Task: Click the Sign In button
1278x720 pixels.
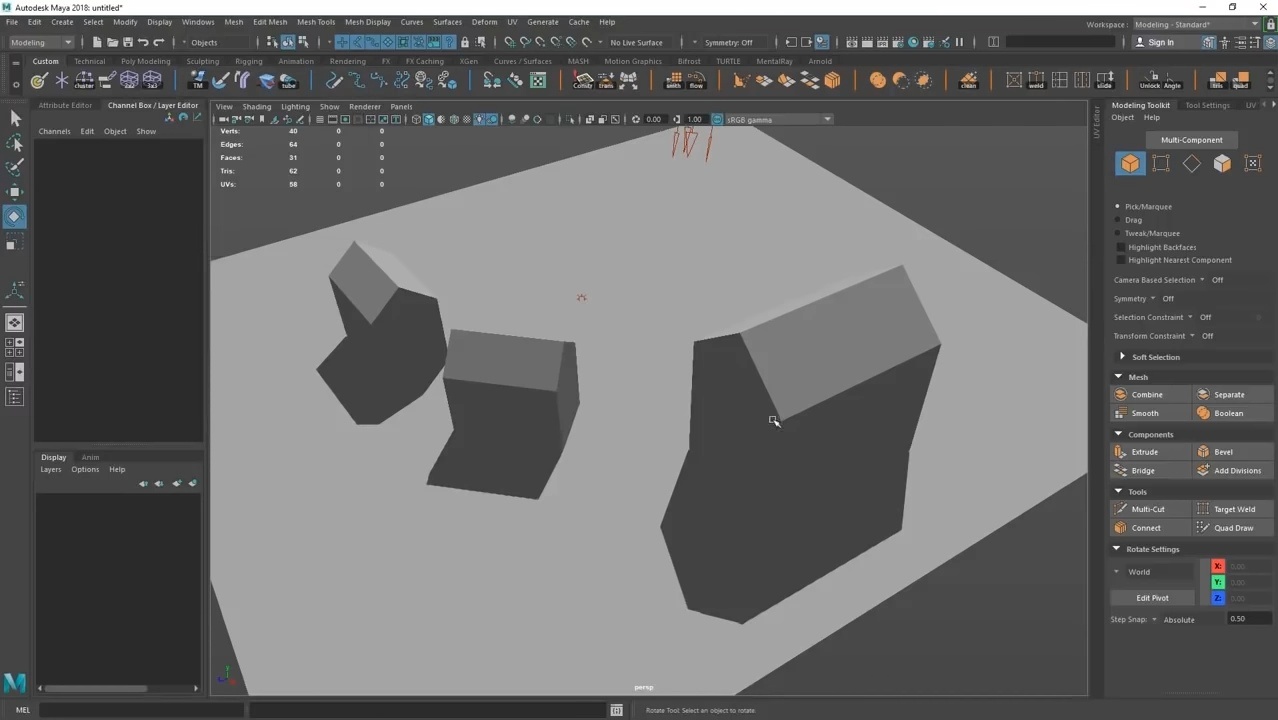Action: coord(1160,42)
